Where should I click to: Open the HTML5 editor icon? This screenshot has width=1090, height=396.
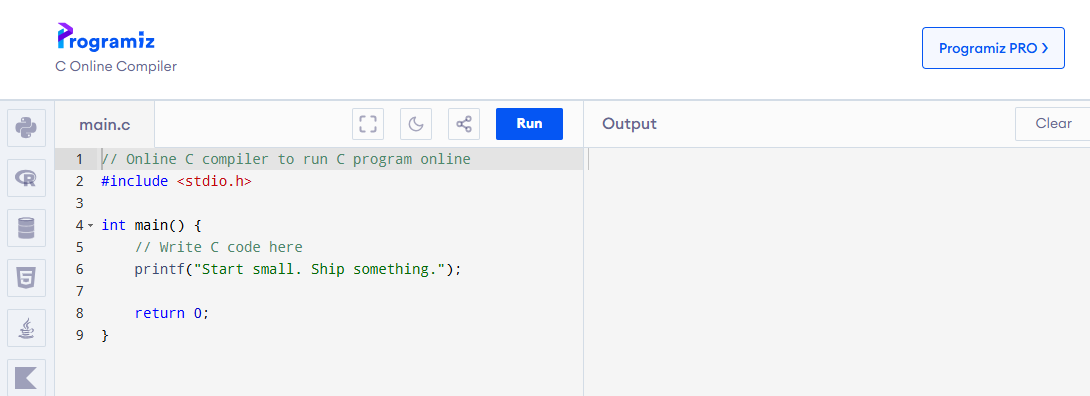pos(26,278)
